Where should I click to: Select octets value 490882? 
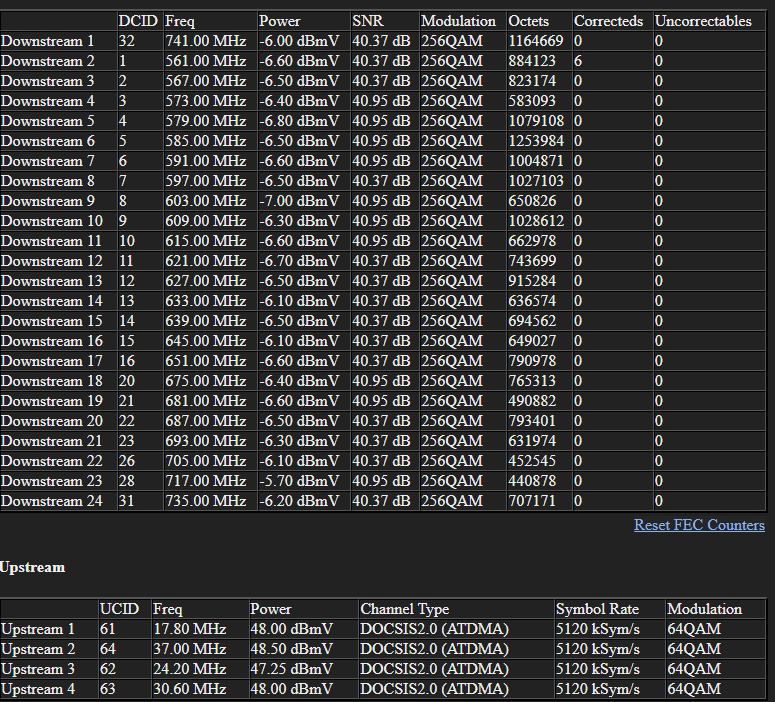(x=532, y=401)
